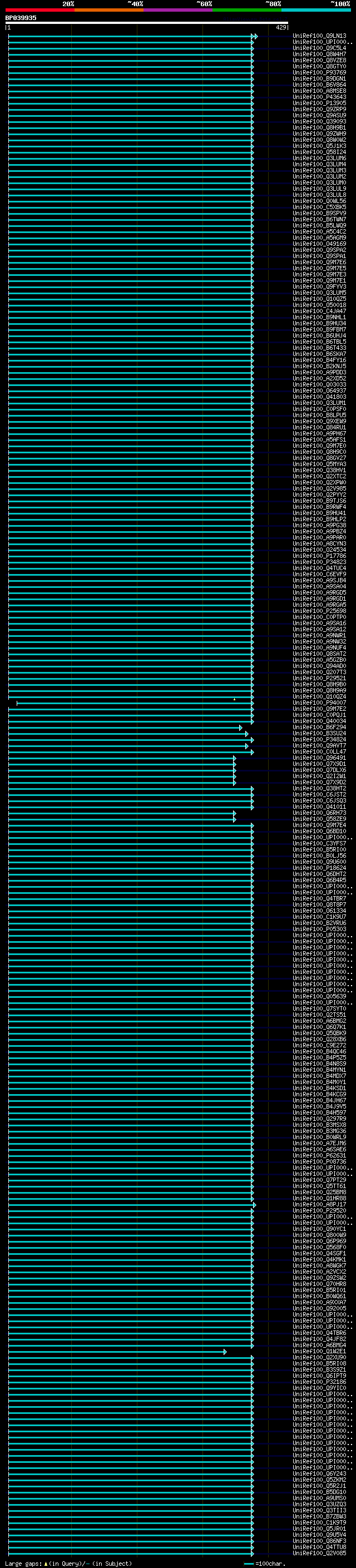Click the =100char. scale legend
This screenshot has width=356, height=1568.
[x=265, y=1563]
